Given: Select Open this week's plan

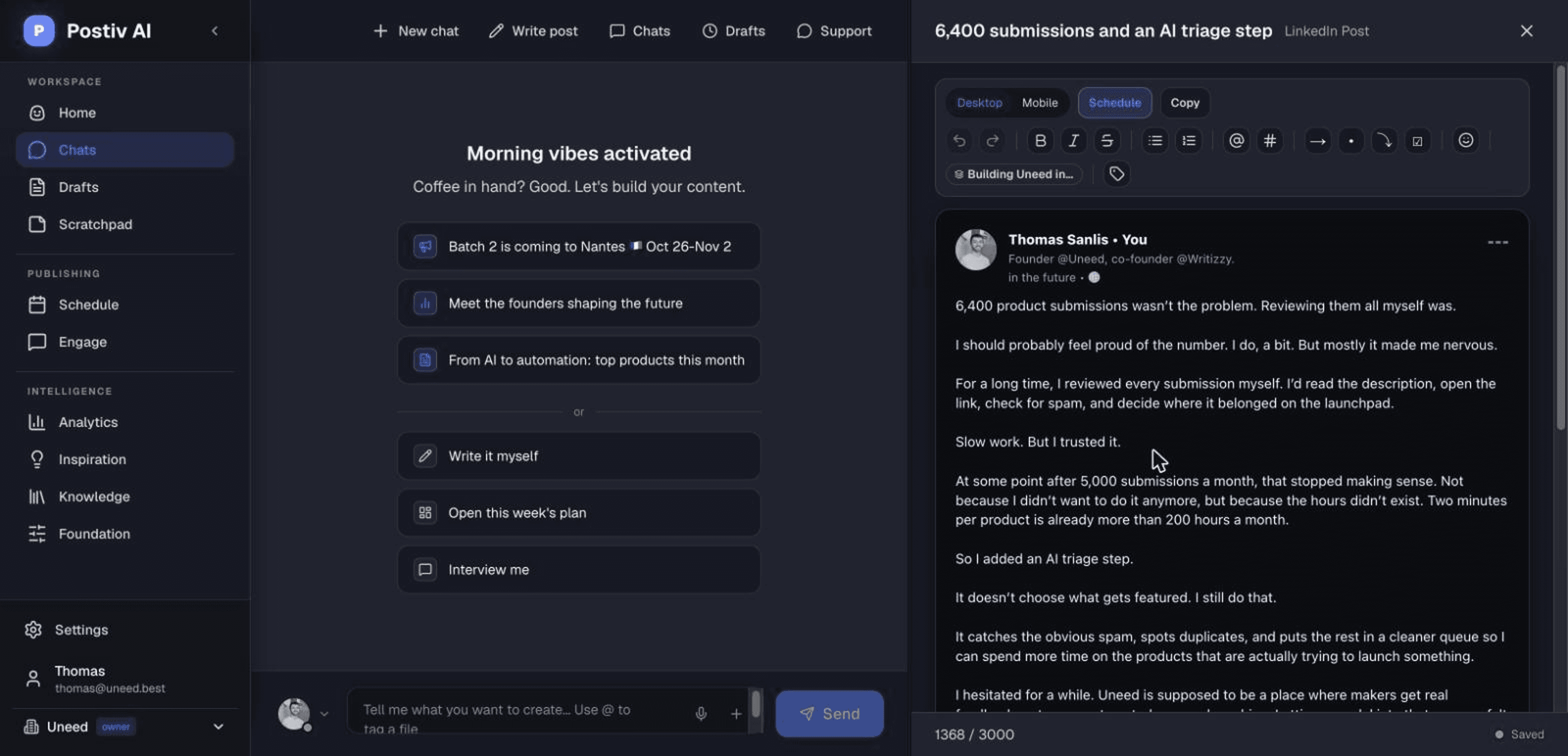Looking at the screenshot, I should [x=578, y=512].
